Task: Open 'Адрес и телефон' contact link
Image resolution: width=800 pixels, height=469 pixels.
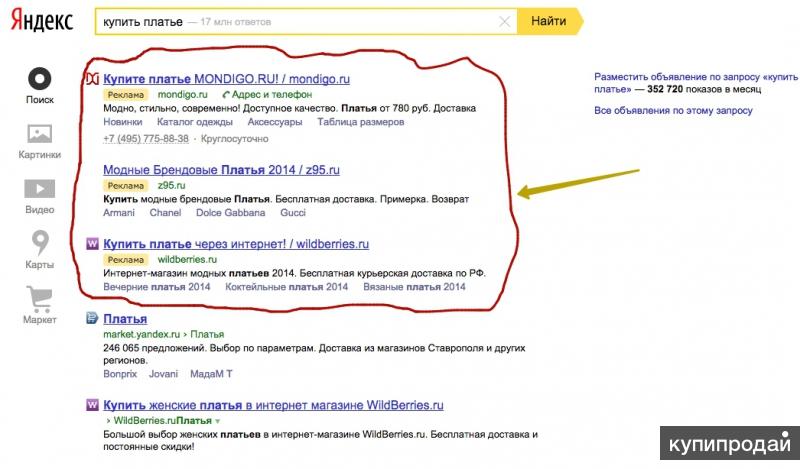Action: pyautogui.click(x=267, y=94)
